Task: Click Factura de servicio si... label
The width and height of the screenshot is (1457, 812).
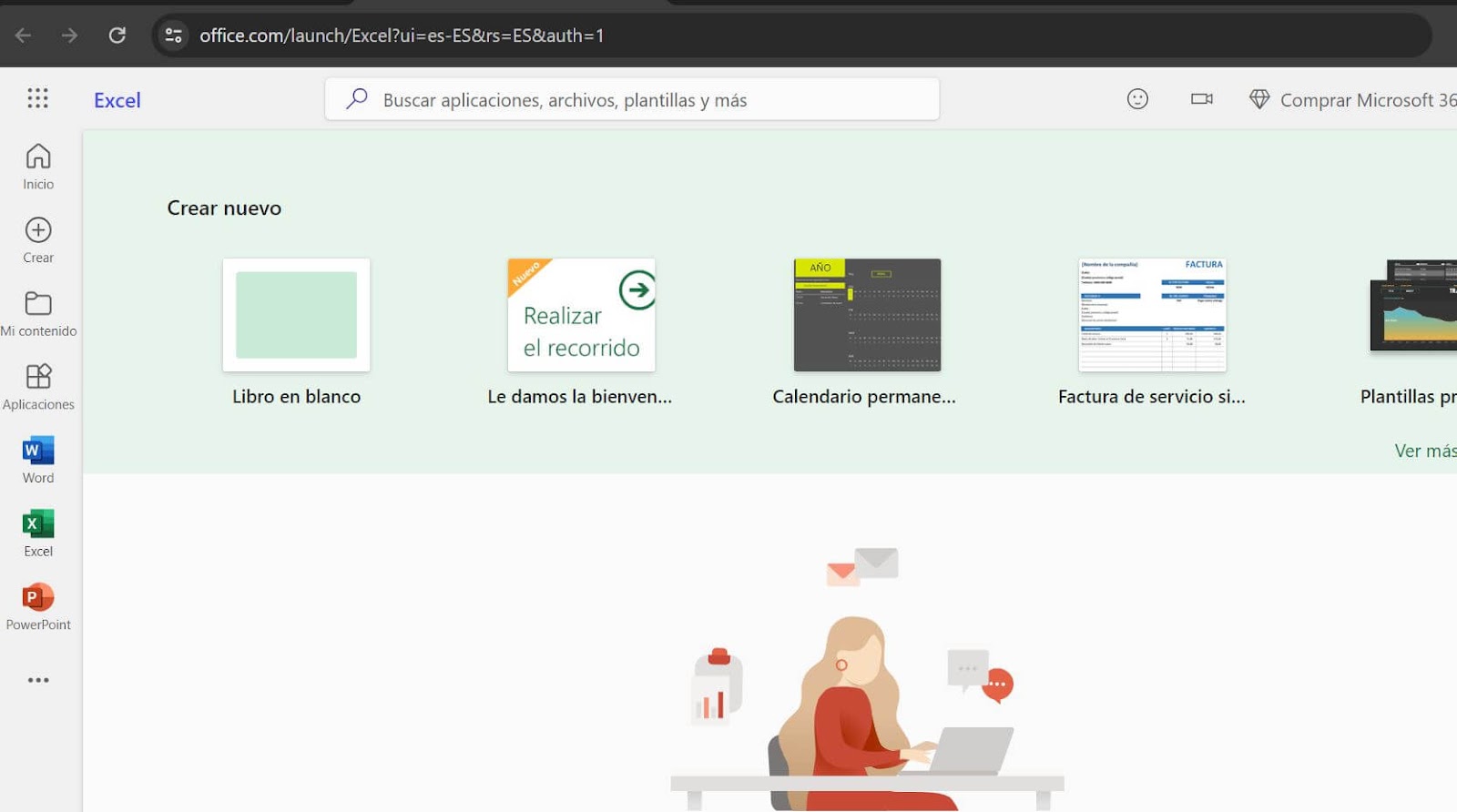Action: [1152, 397]
